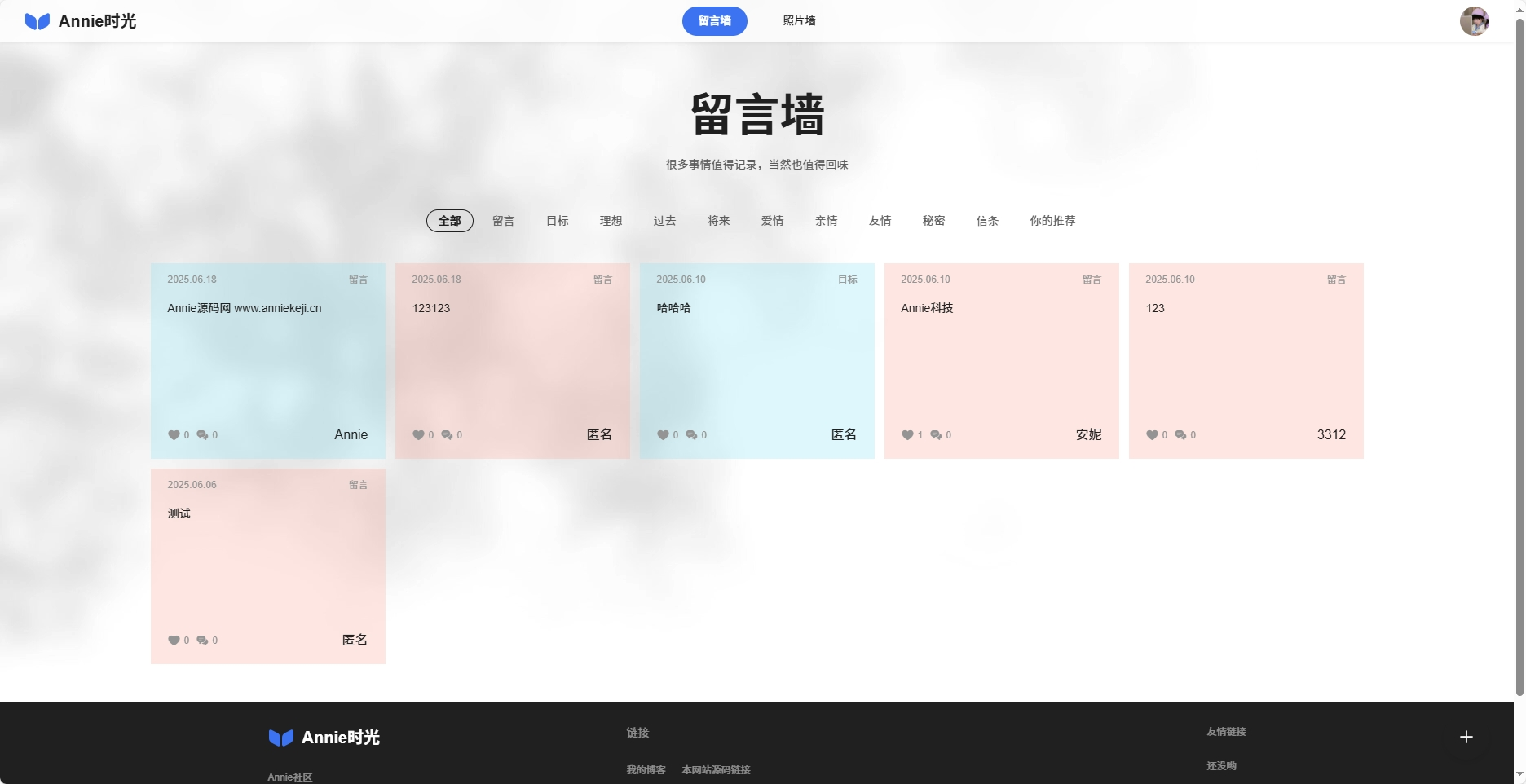Viewport: 1526px width, 784px height.
Task: Filter notes by the 目标 category
Action: coord(557,221)
